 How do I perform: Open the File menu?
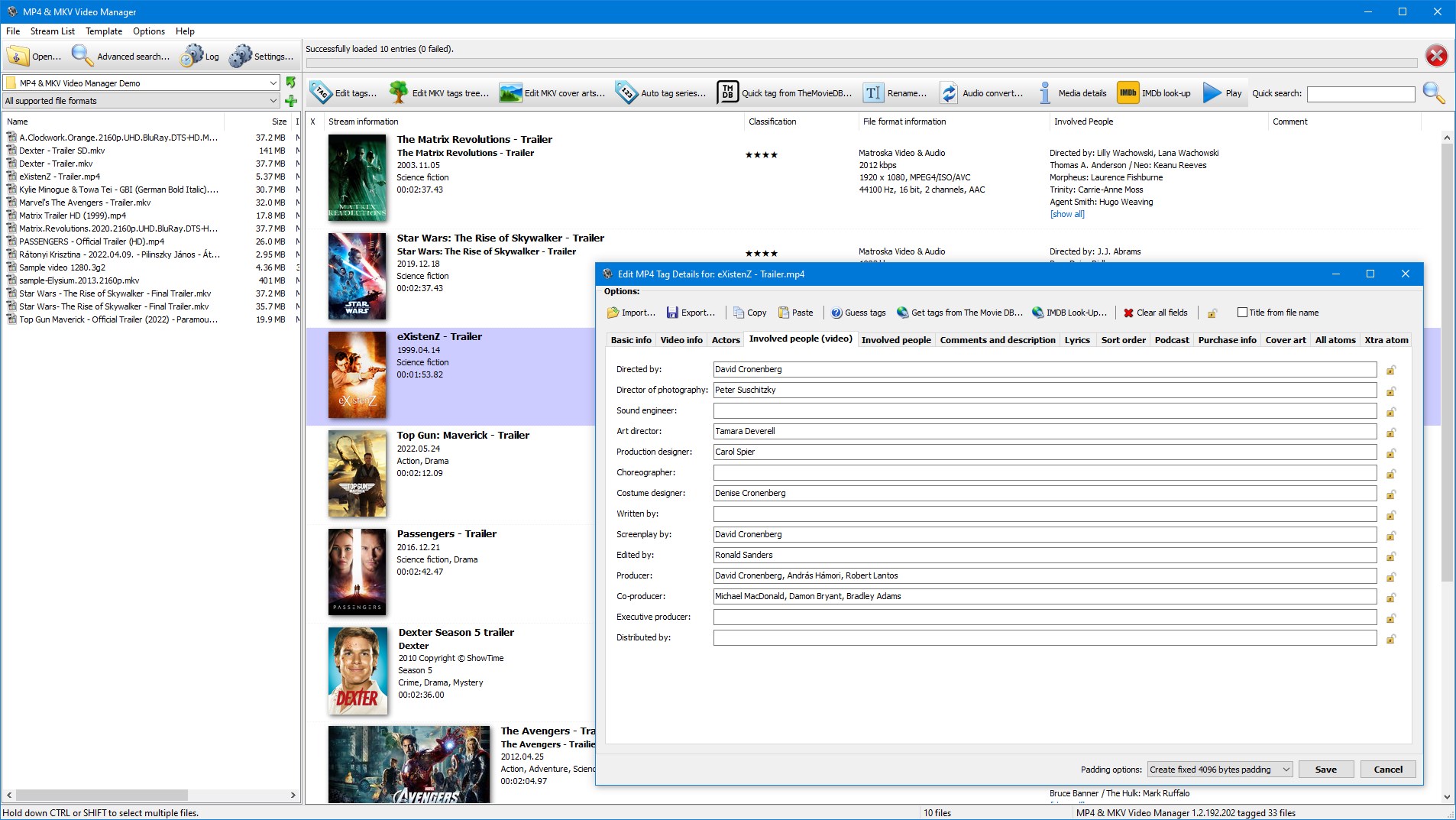pyautogui.click(x=13, y=31)
